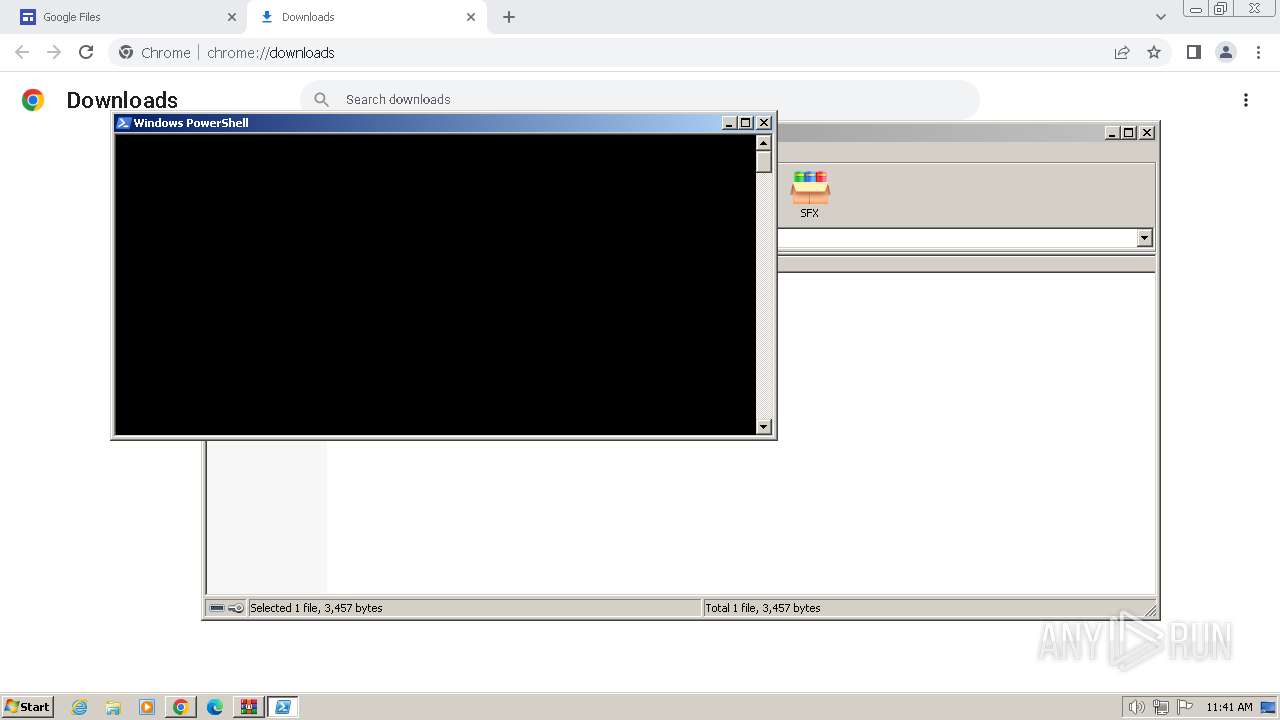Open Microsoft Edge from taskbar
The height and width of the screenshot is (720, 1280).
[215, 707]
